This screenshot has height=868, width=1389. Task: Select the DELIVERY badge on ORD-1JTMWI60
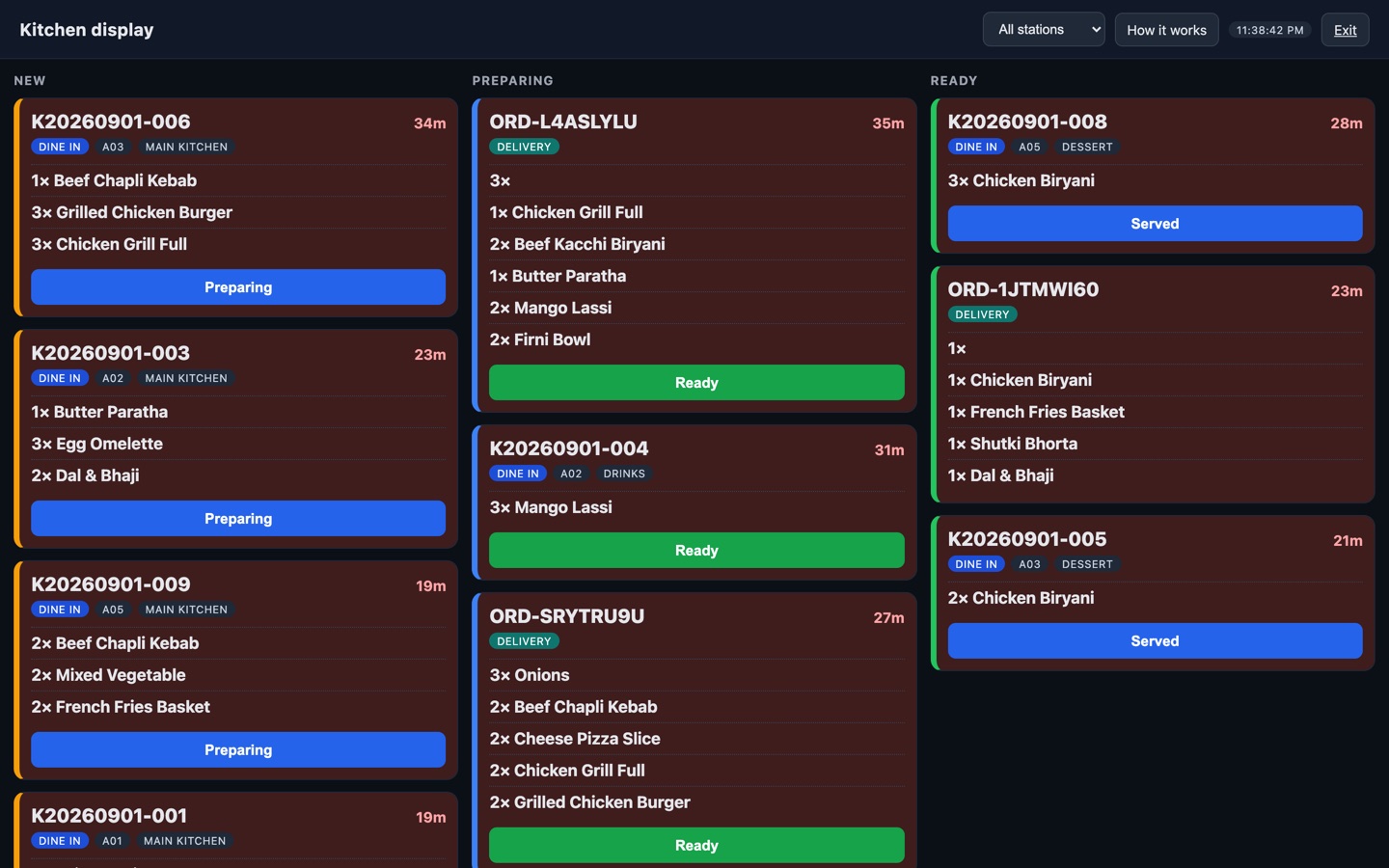point(982,314)
